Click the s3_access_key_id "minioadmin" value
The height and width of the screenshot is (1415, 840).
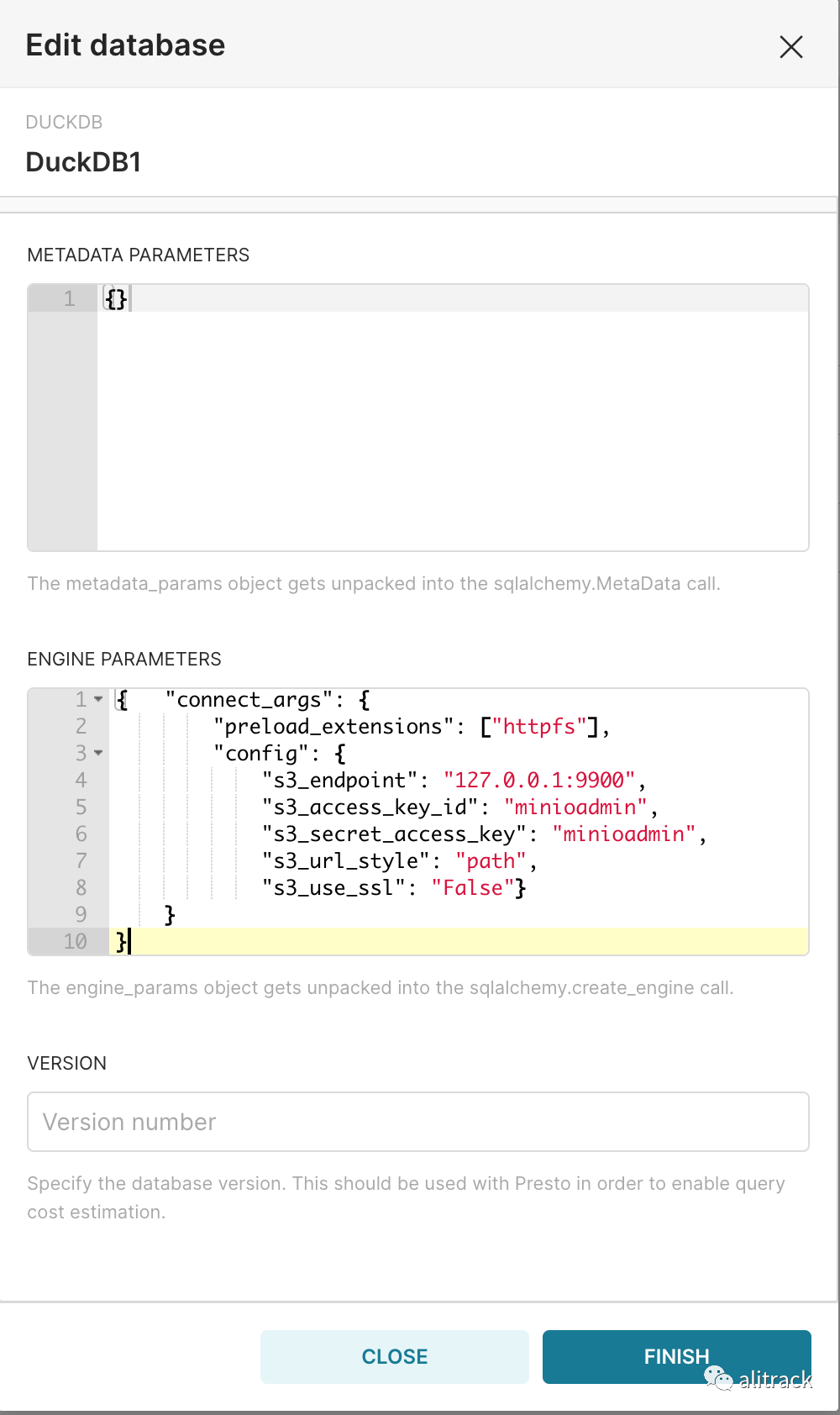coord(575,807)
